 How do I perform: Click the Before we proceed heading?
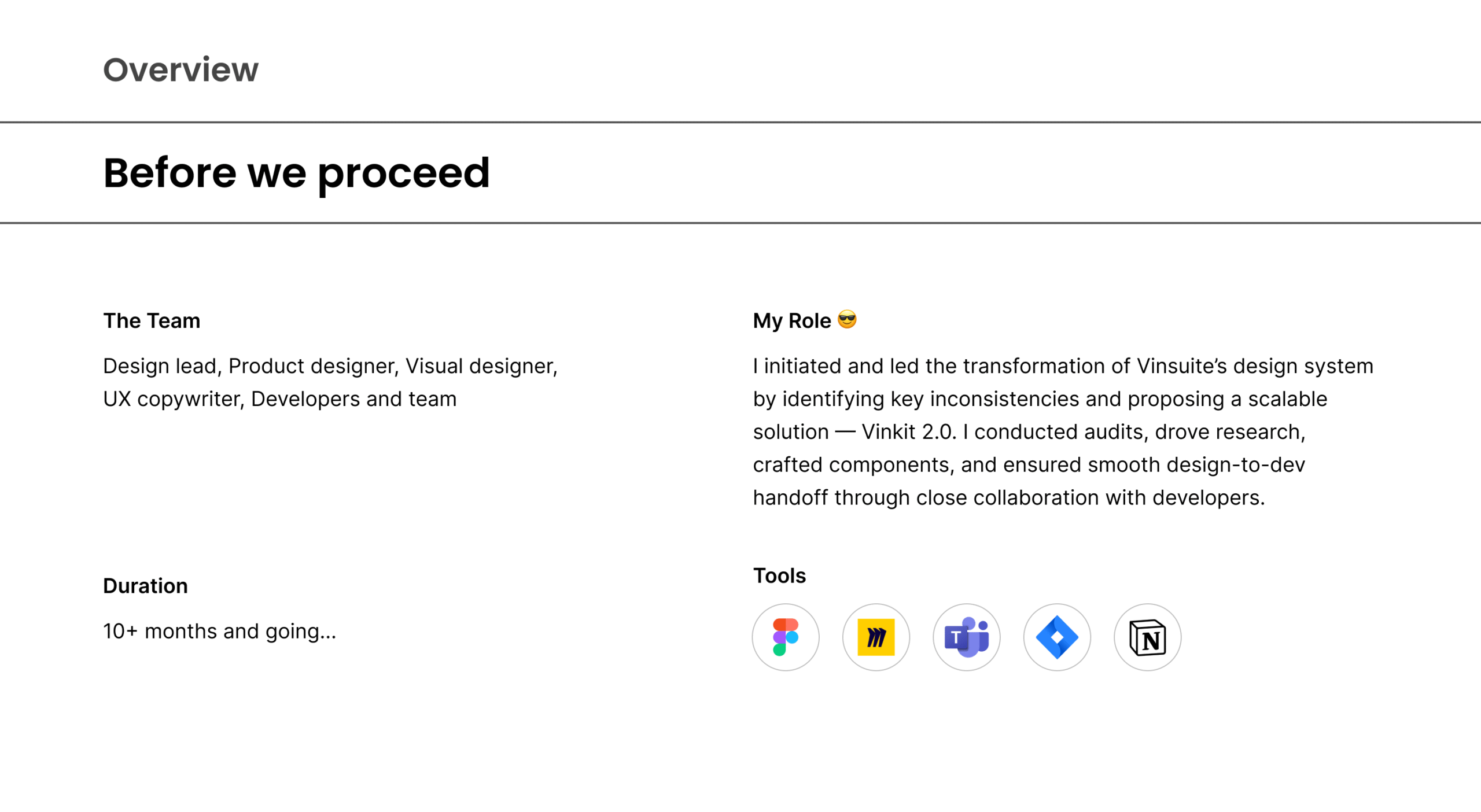(x=296, y=173)
